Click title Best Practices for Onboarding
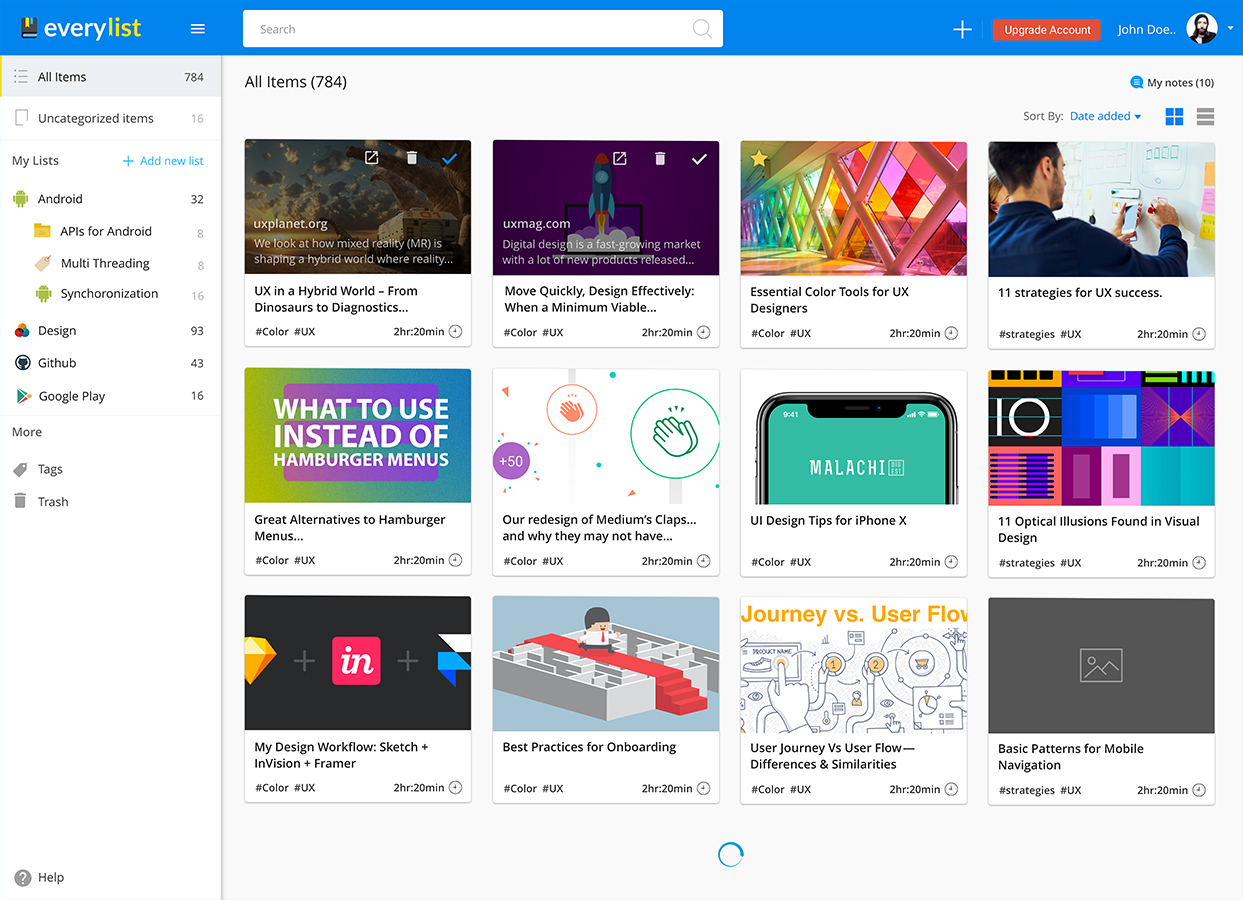The height and width of the screenshot is (900, 1243). click(x=589, y=747)
